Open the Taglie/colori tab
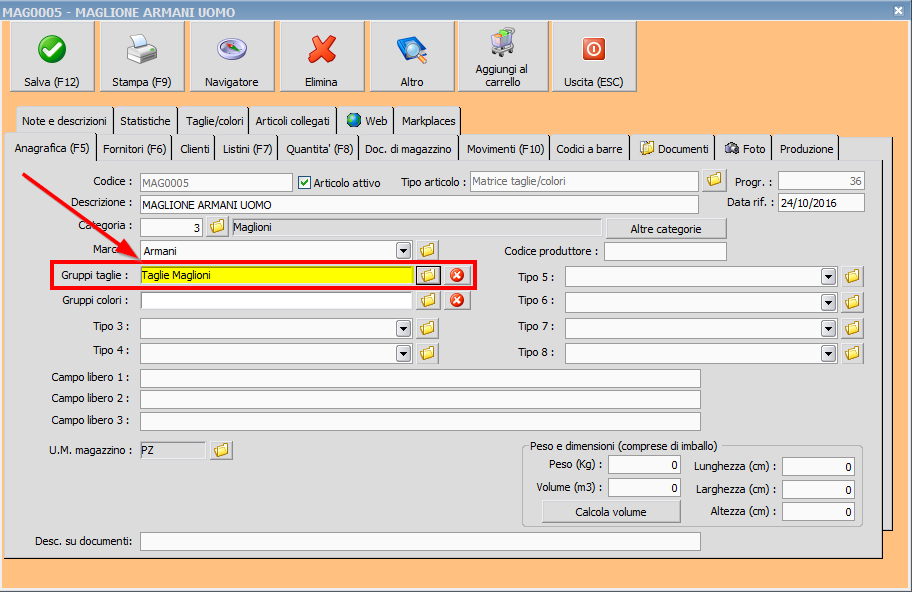Image resolution: width=912 pixels, height=592 pixels. [214, 121]
